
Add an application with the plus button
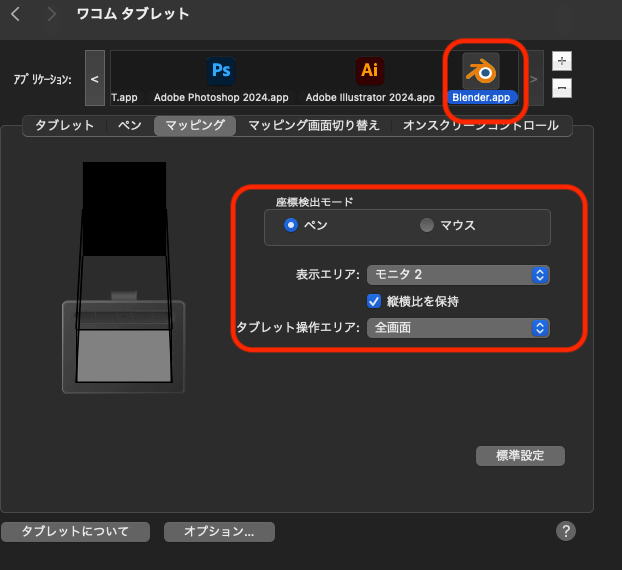[562, 61]
